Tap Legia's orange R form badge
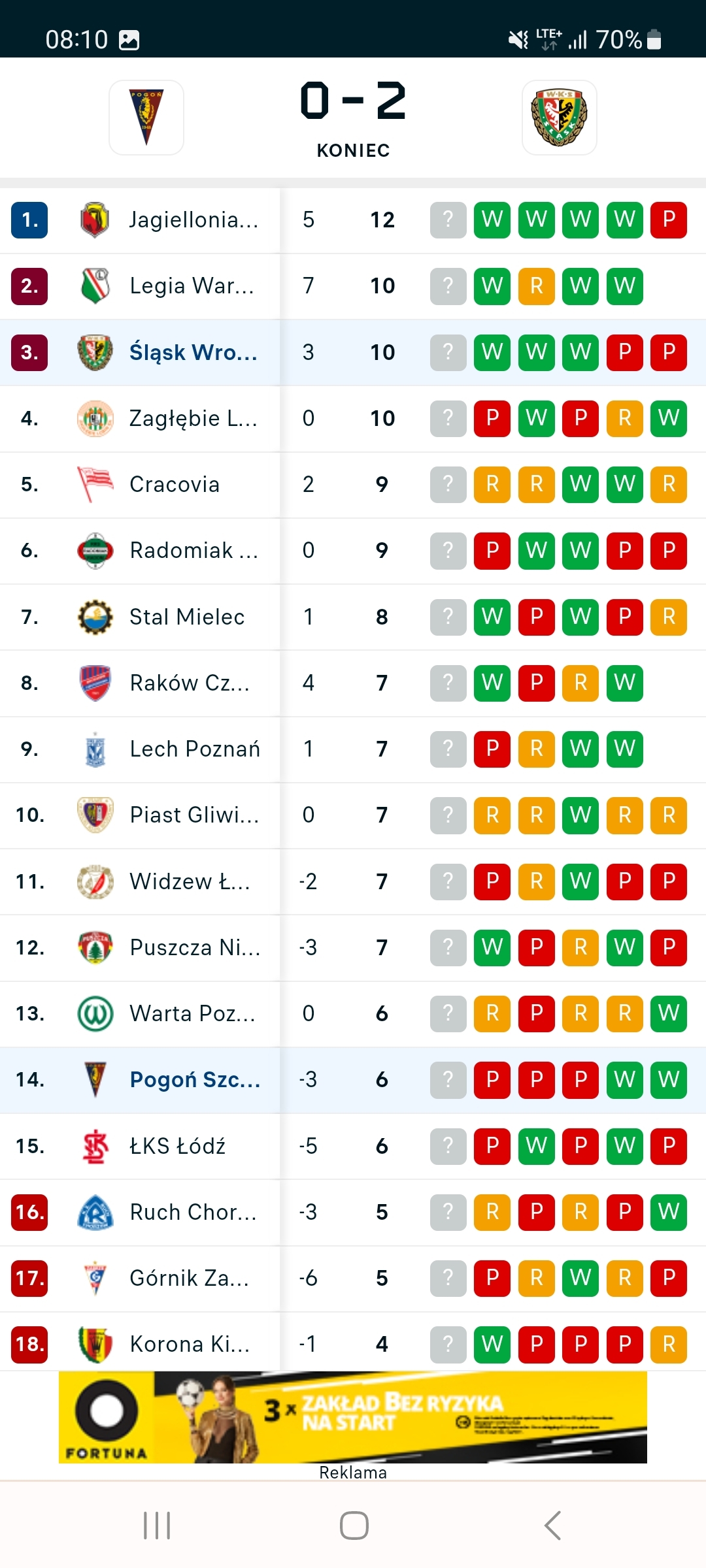Viewport: 706px width, 1568px height. point(537,286)
